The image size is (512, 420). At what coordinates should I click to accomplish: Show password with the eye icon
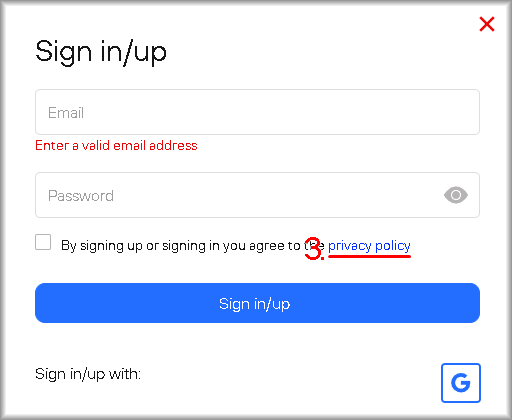(x=456, y=195)
